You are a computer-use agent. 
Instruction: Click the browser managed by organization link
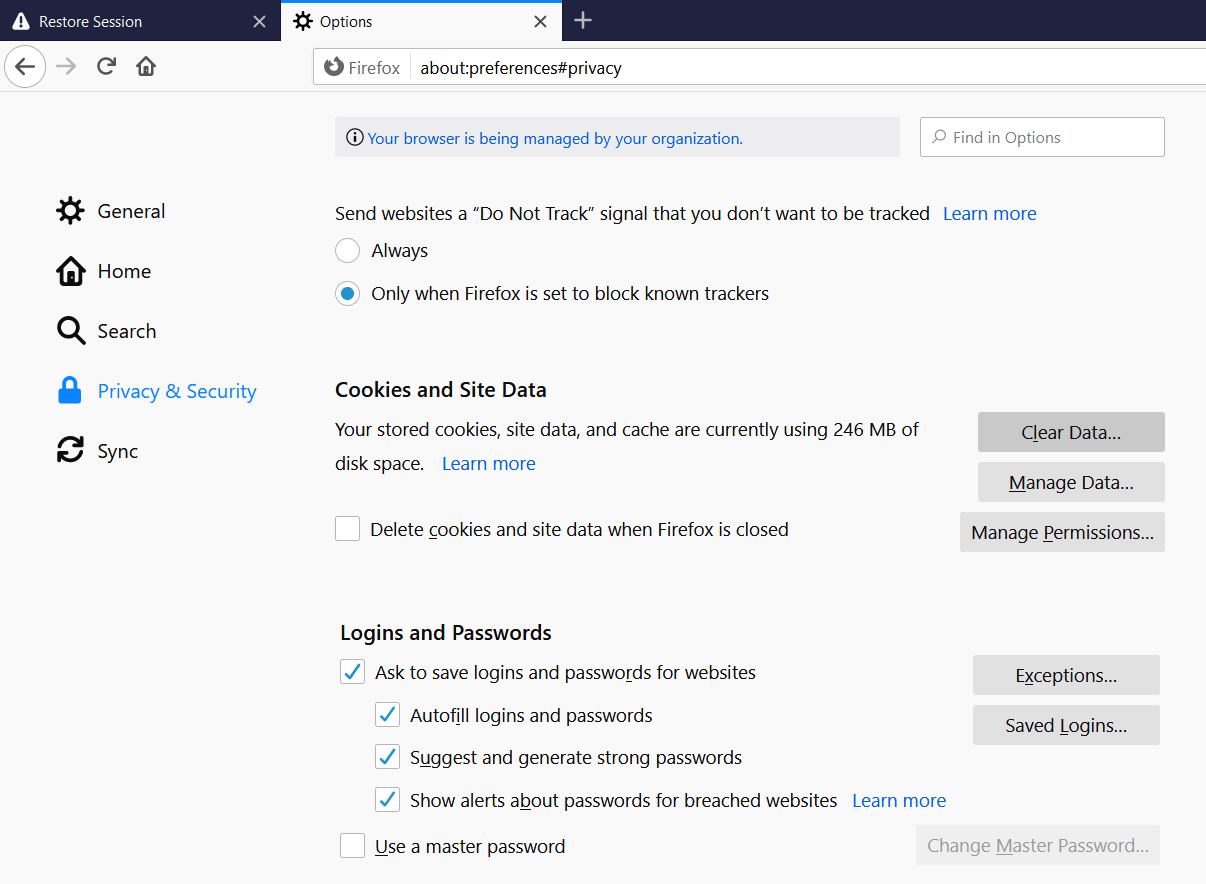(x=555, y=138)
